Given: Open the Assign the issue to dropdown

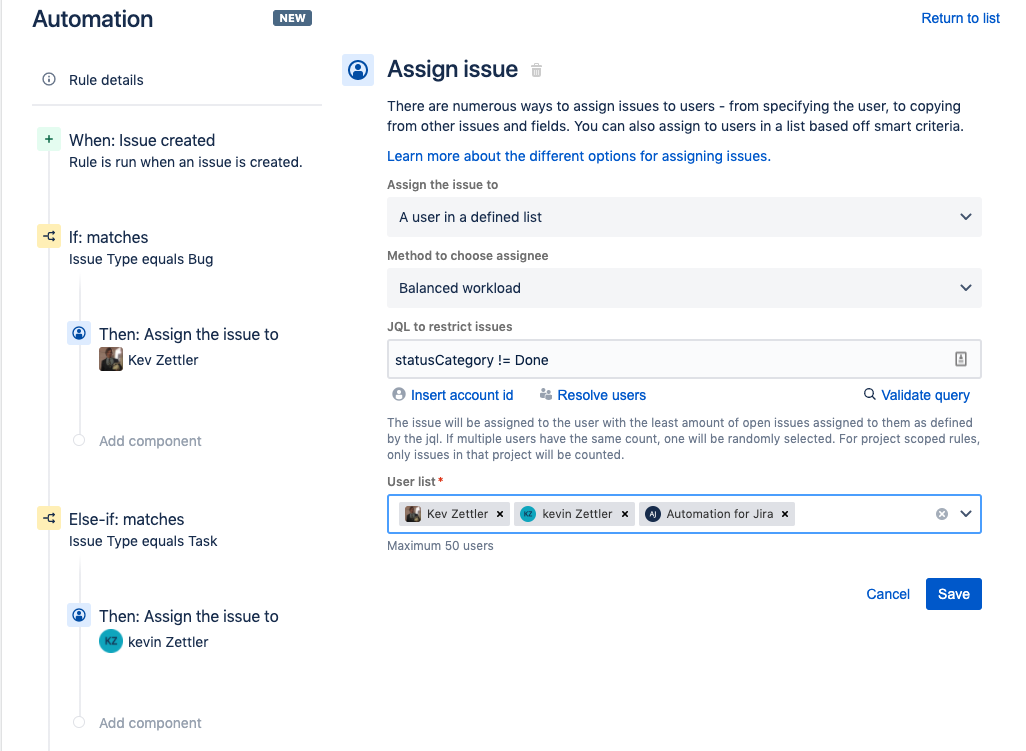Looking at the screenshot, I should [684, 217].
